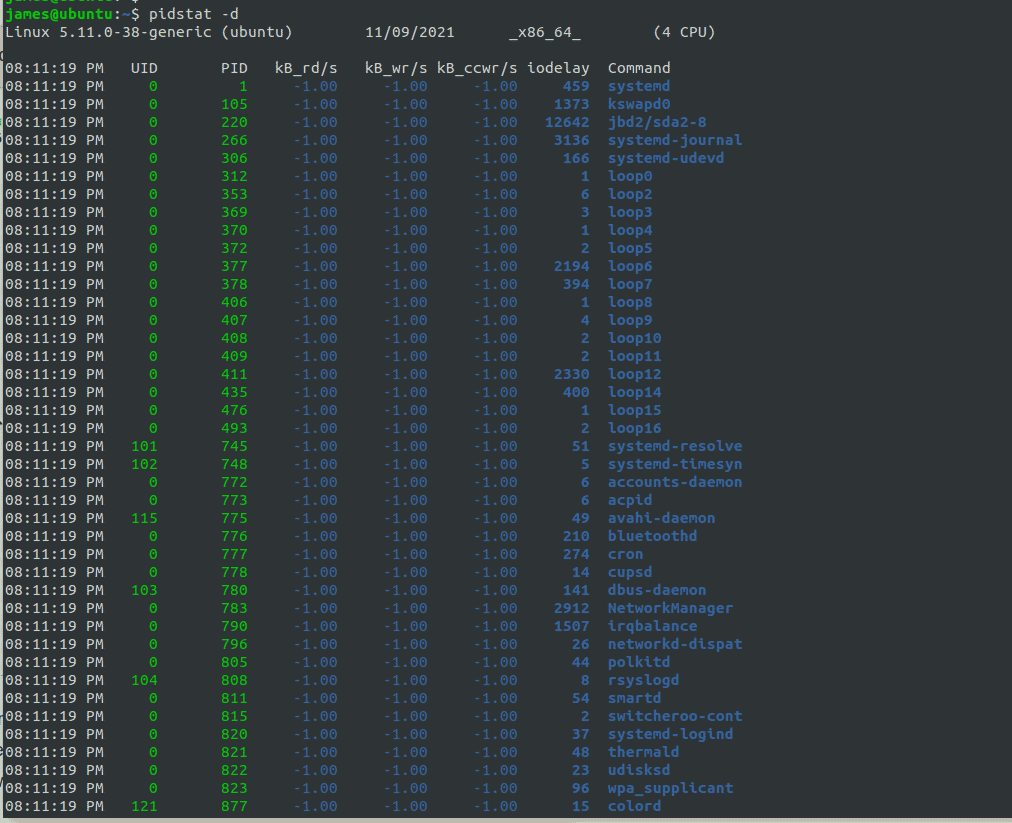1012x823 pixels.
Task: Click the 'smartd' command name
Action: point(634,698)
